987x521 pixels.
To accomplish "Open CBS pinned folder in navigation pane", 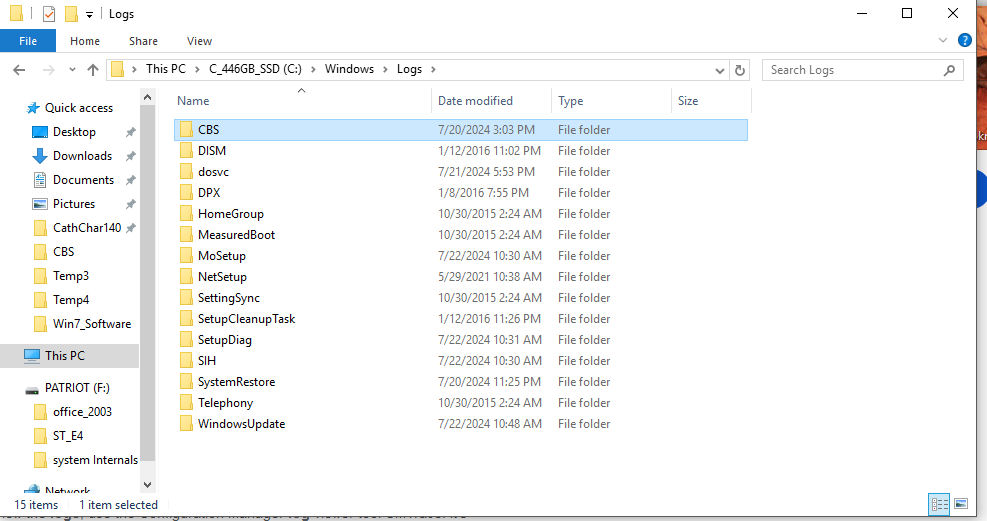I will pos(63,252).
